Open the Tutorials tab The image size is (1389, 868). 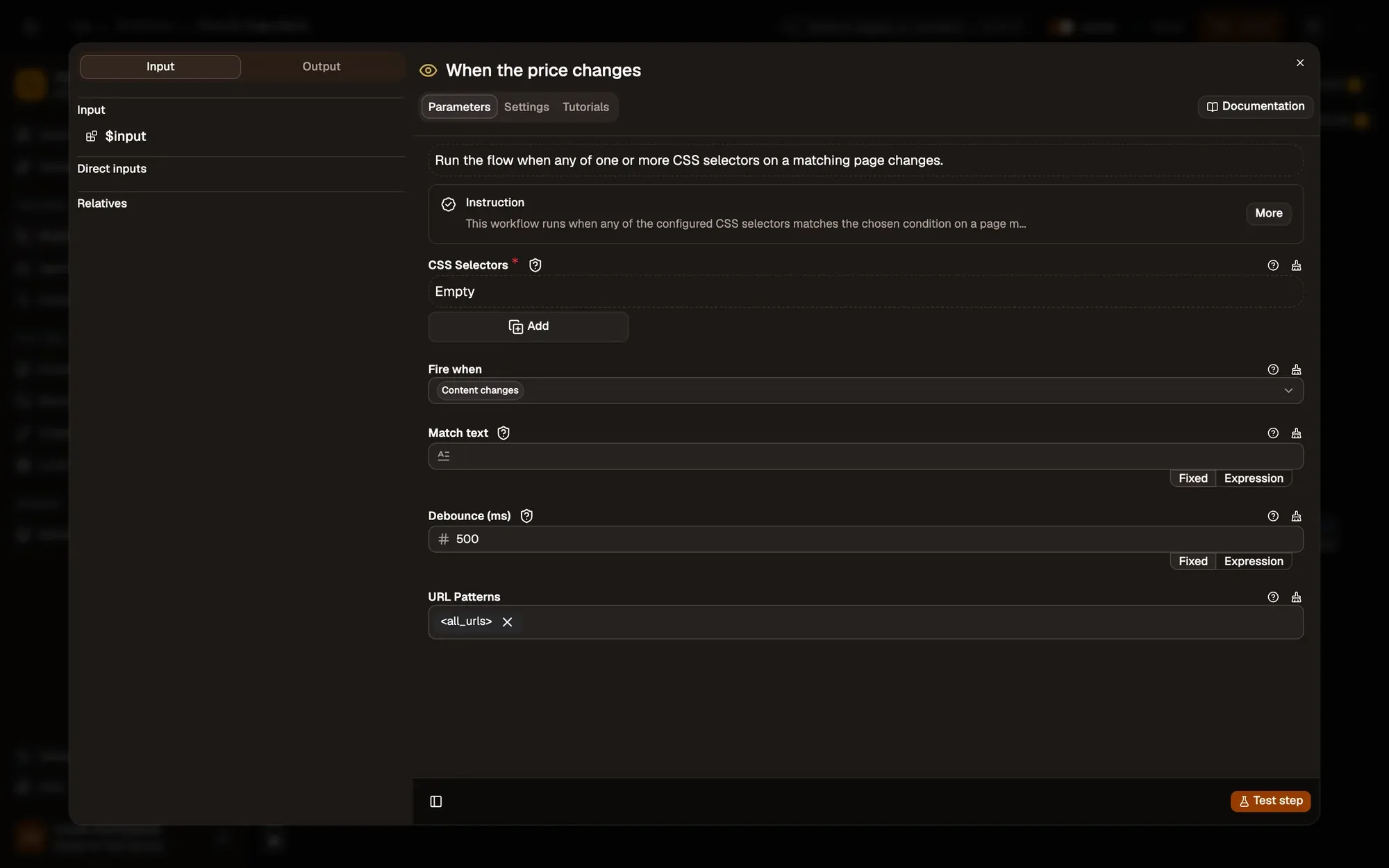coord(585,107)
